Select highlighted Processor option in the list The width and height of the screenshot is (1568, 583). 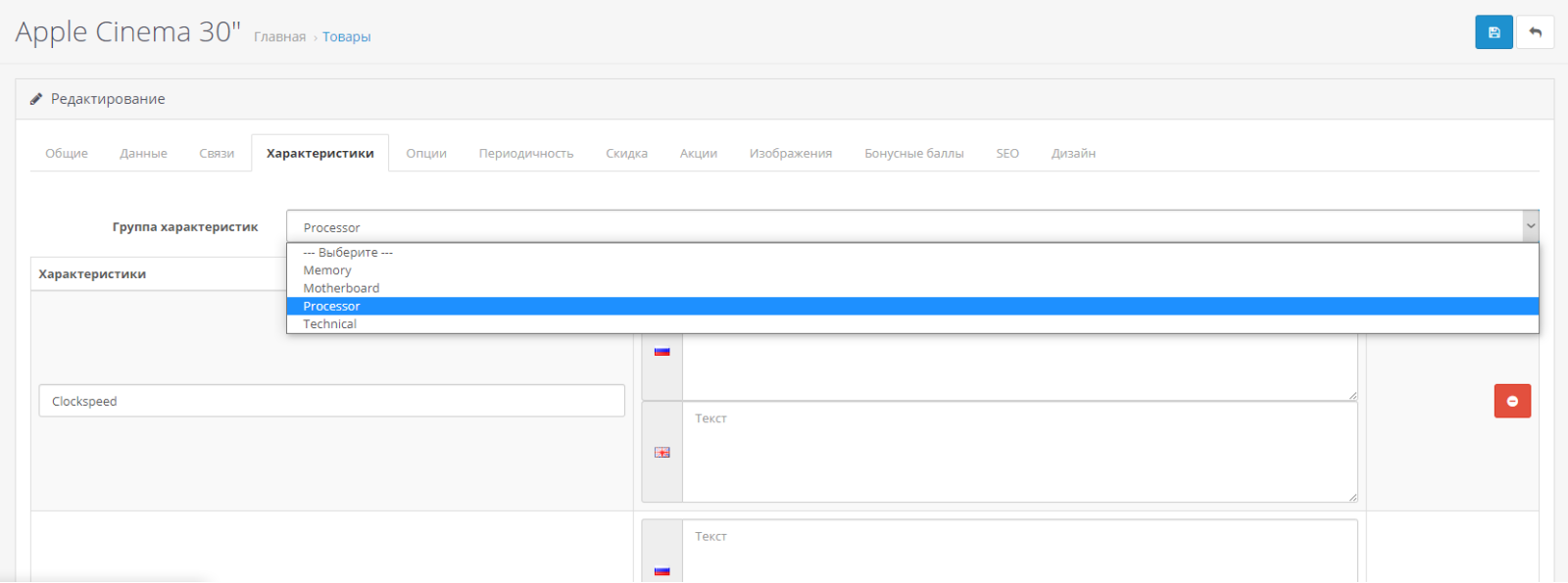click(912, 306)
